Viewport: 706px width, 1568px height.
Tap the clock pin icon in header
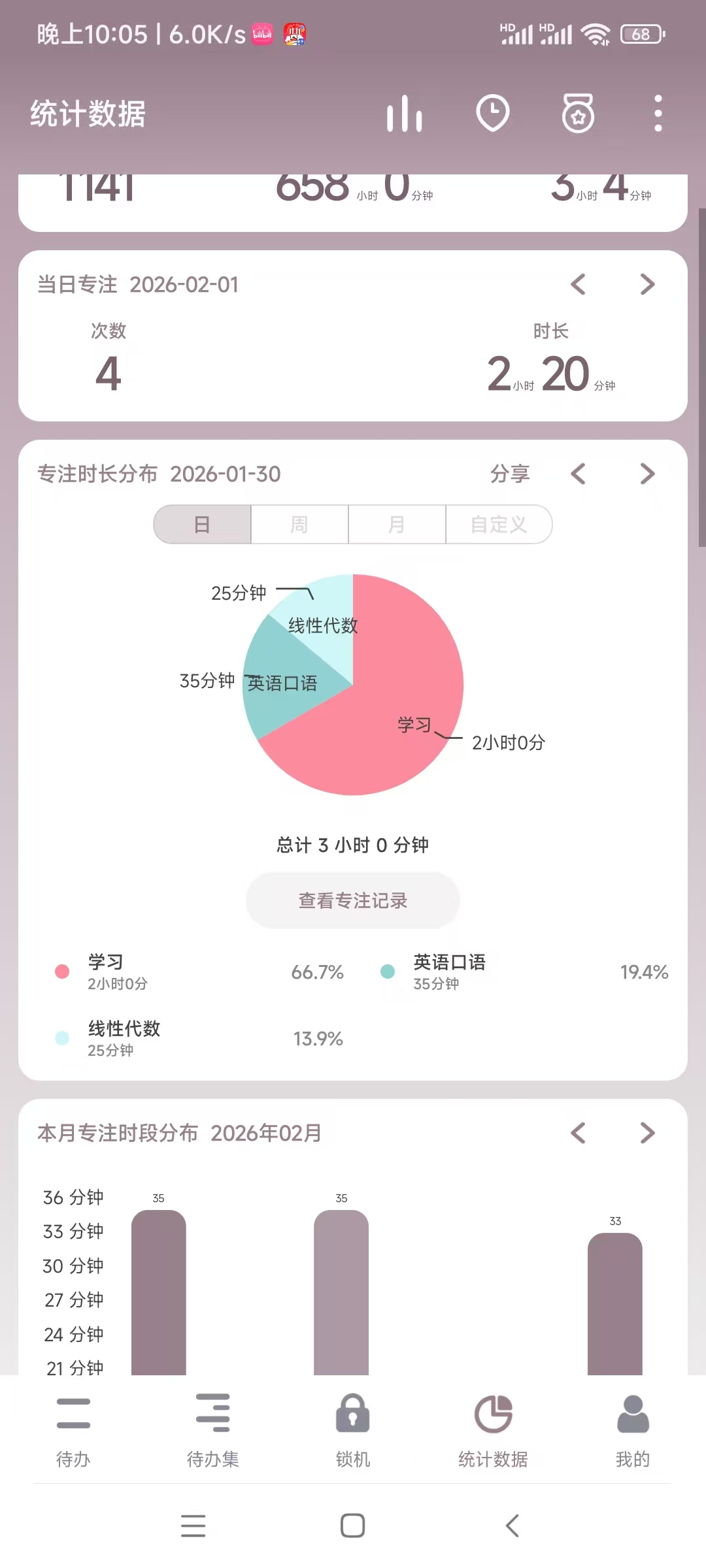tap(492, 114)
